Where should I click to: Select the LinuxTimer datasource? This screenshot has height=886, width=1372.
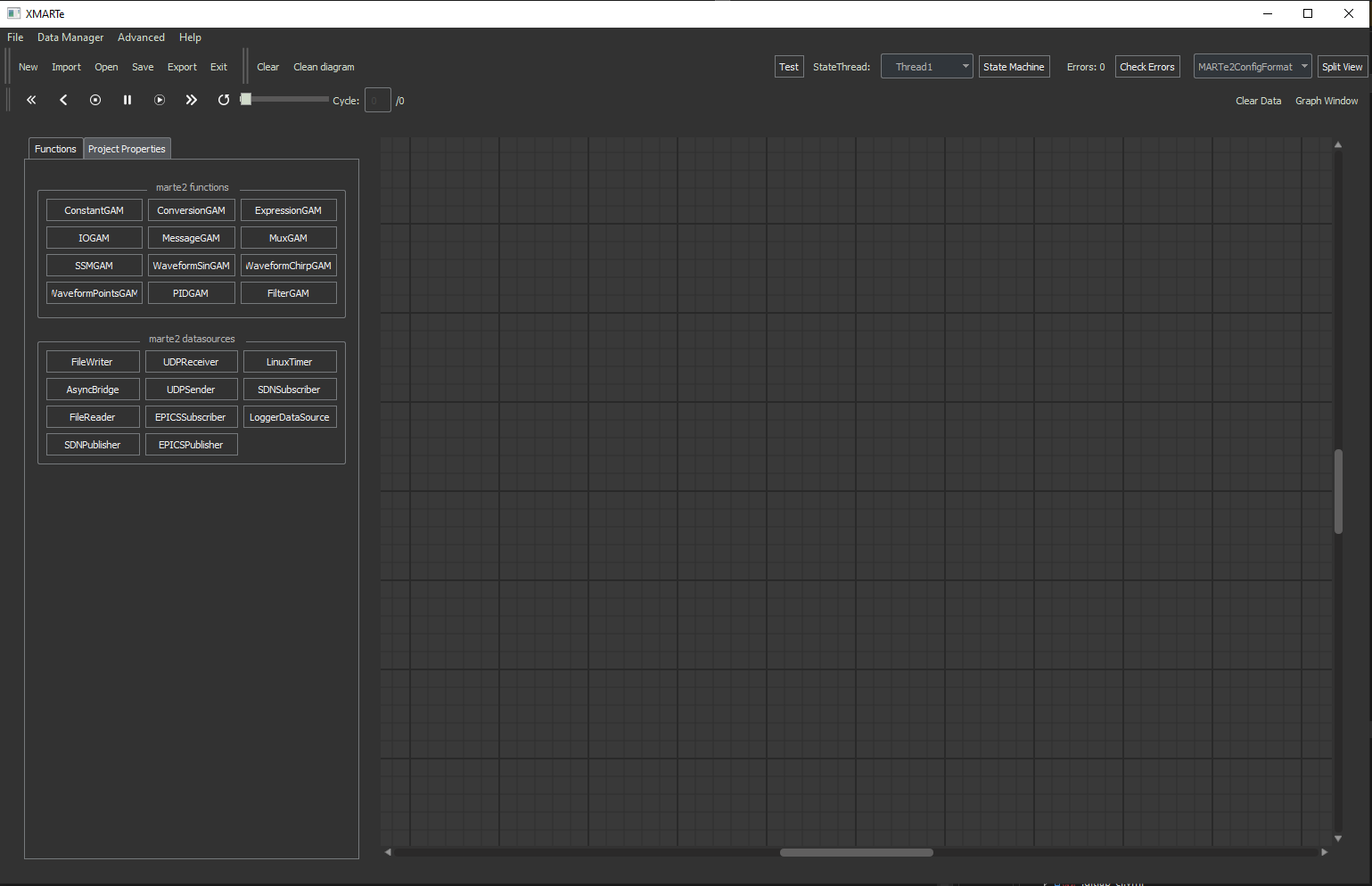point(290,362)
